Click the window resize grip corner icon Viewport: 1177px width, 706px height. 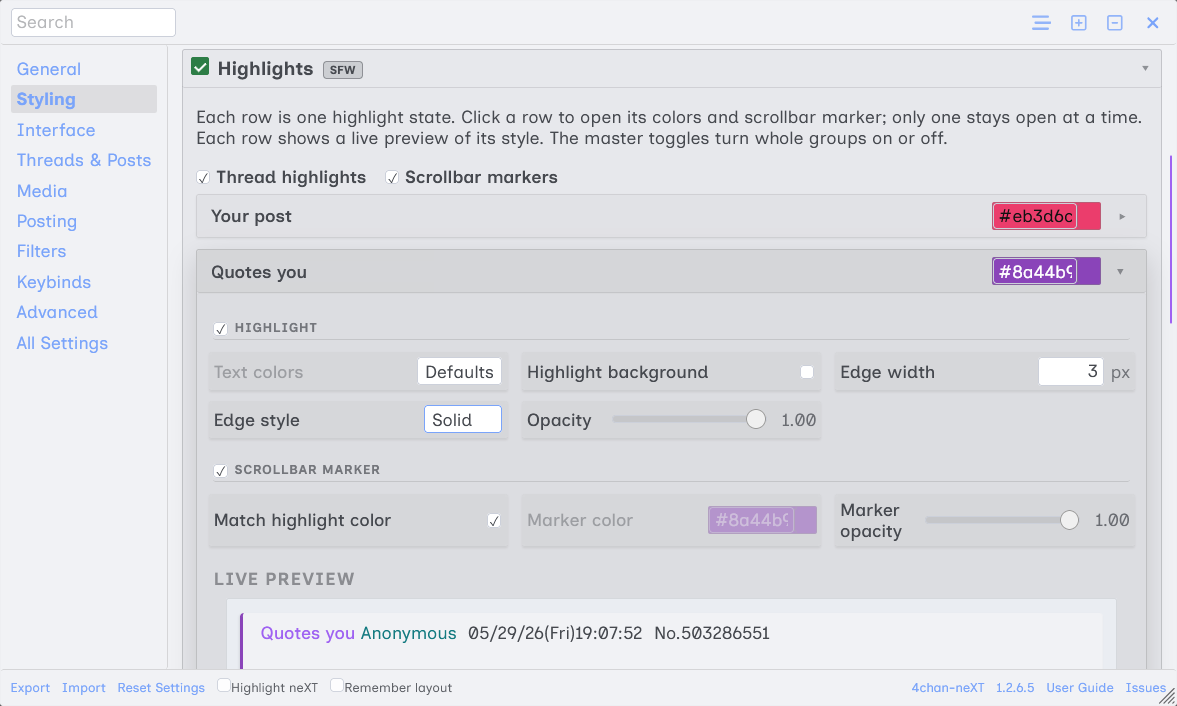[1166, 697]
